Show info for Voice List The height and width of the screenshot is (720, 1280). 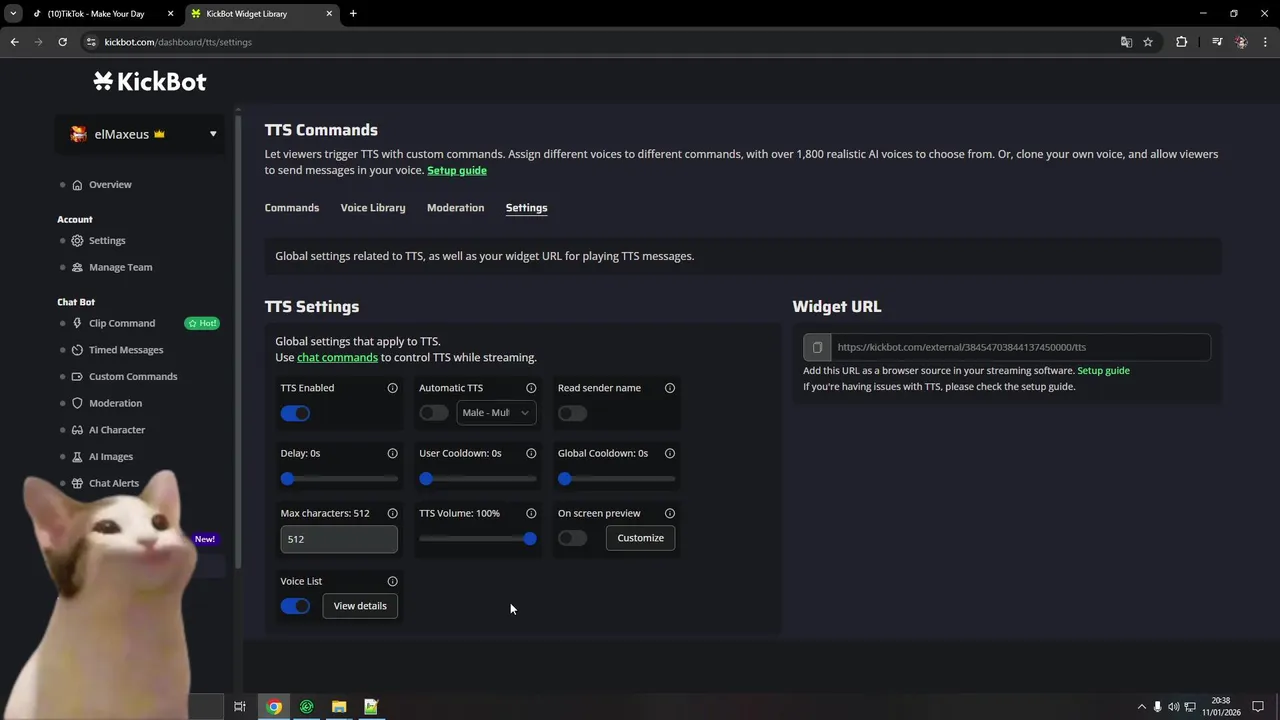[x=392, y=581]
